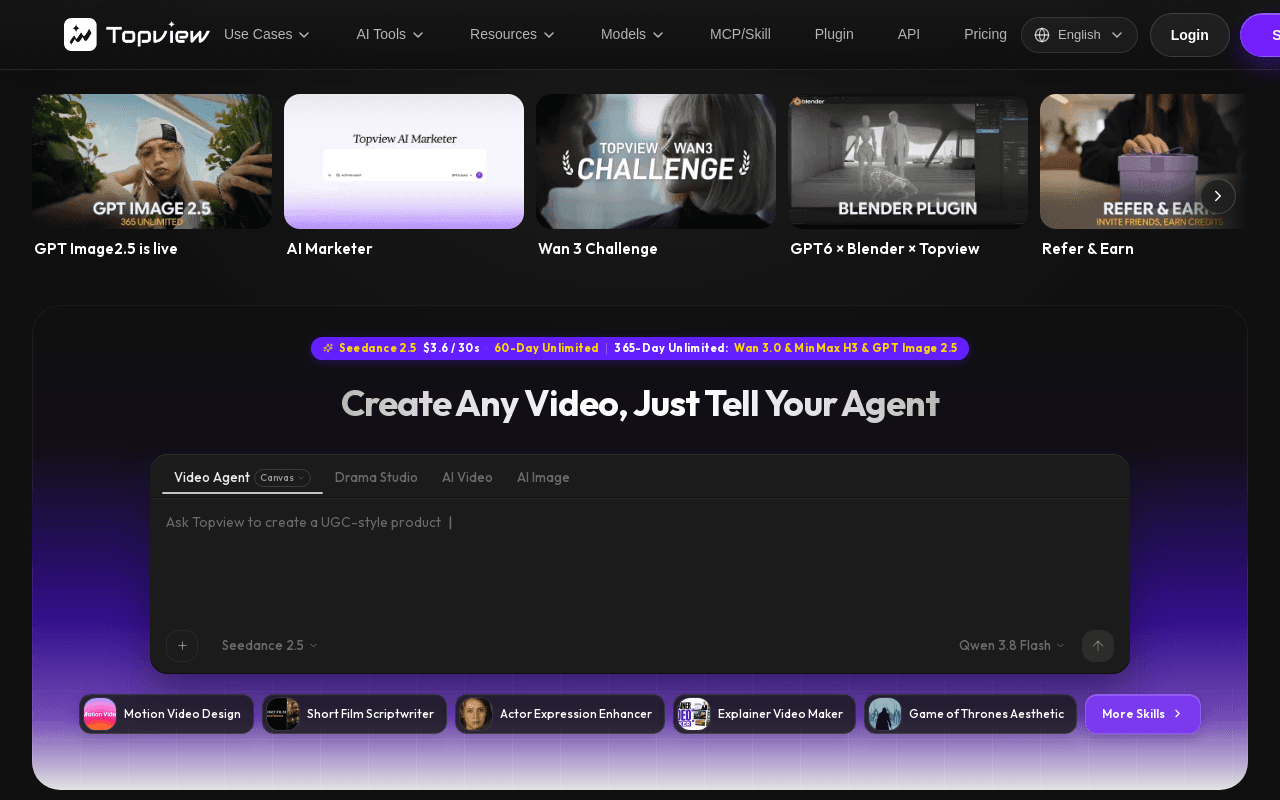Click the Game of Thrones Aesthetic icon
The width and height of the screenshot is (1280, 800).
885,714
